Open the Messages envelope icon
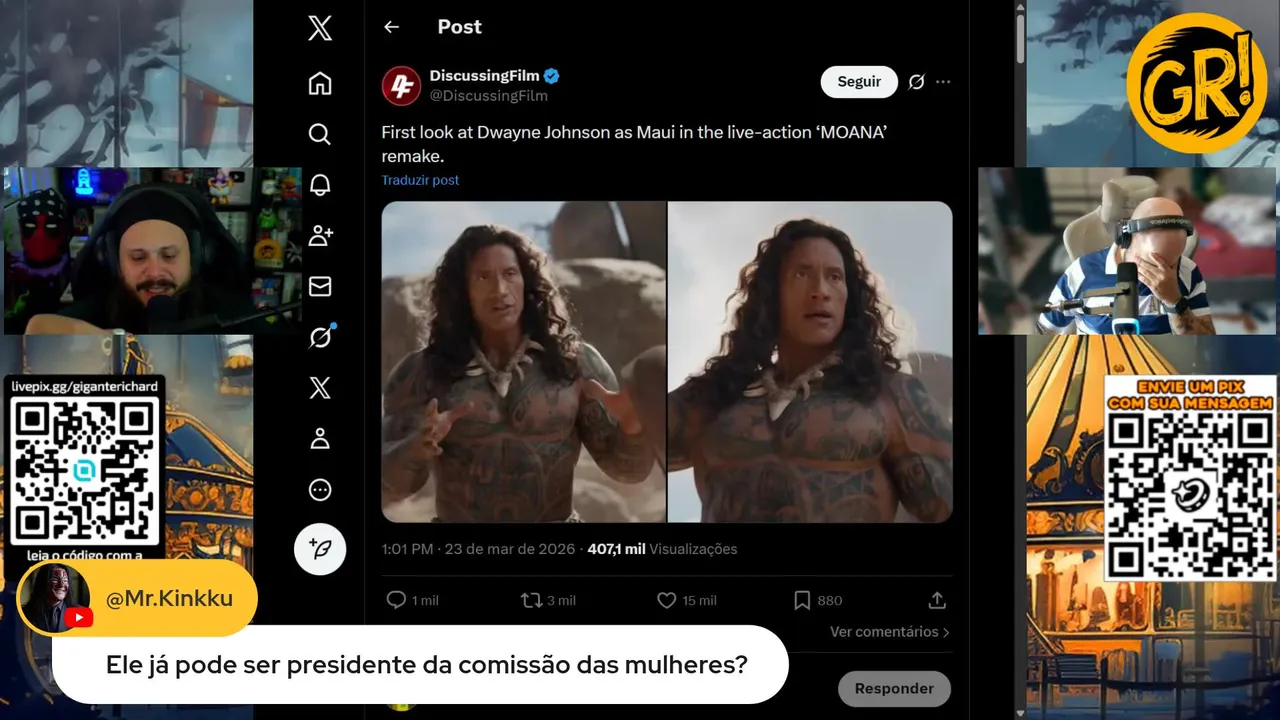 tap(320, 287)
